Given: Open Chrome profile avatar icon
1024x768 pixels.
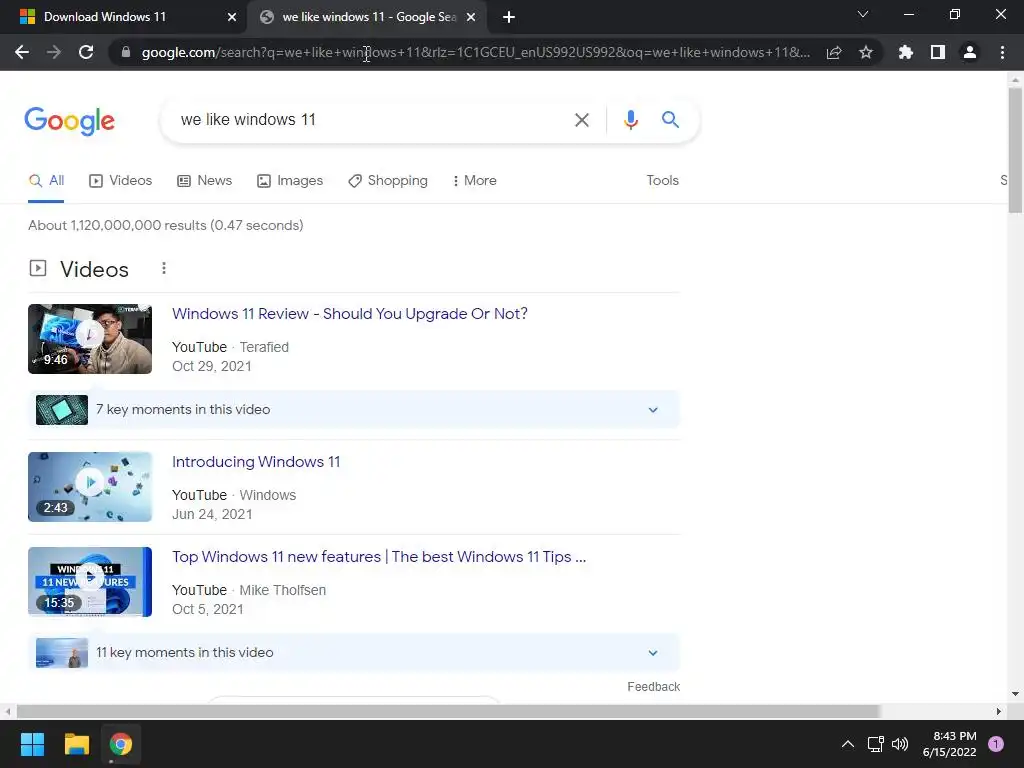Looking at the screenshot, I should [970, 52].
